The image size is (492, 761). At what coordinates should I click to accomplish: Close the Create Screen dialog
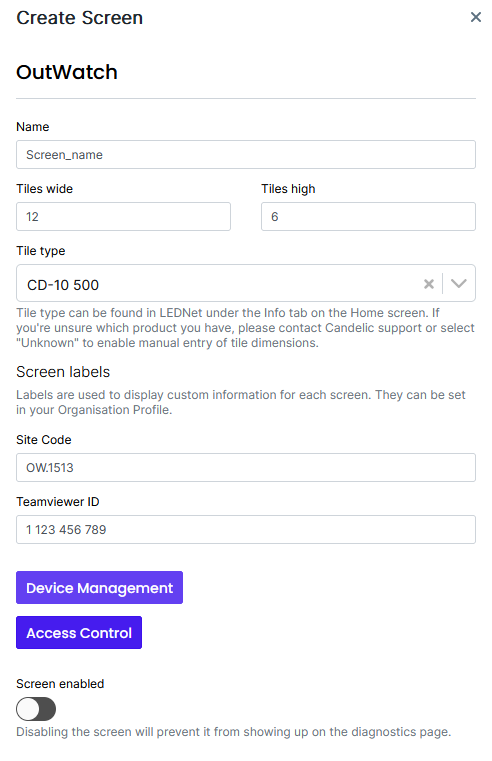tap(476, 17)
